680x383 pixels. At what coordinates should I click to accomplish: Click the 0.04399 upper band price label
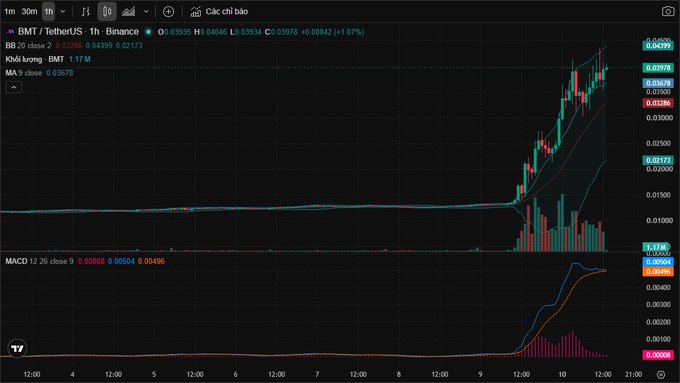[x=658, y=46]
